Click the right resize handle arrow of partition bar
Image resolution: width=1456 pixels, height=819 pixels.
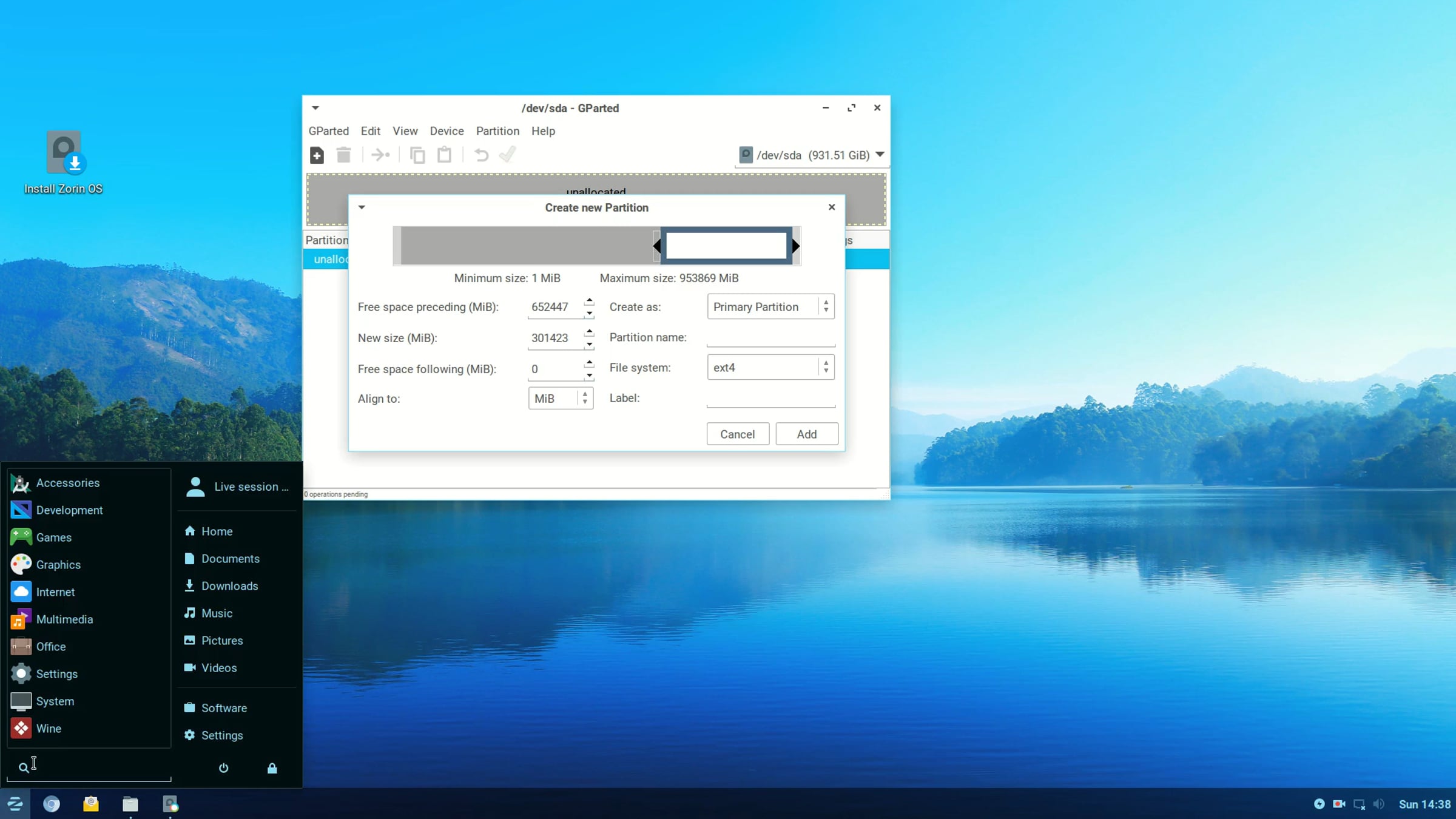click(x=796, y=246)
